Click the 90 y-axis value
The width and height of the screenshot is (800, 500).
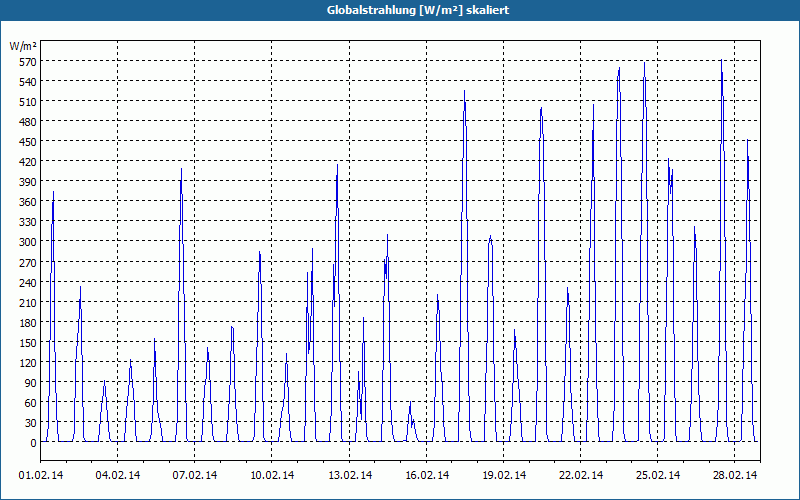30,383
